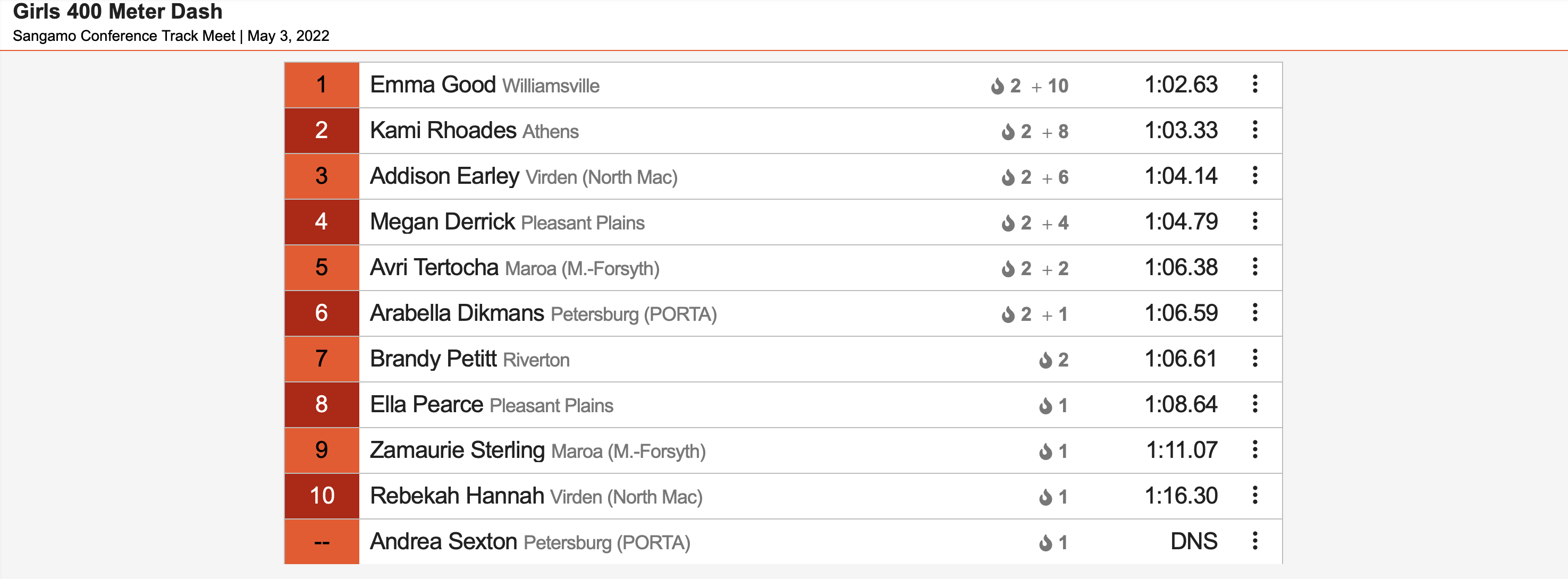The width and height of the screenshot is (1568, 579).
Task: Open more options for Andrea Sexton DNS row
Action: click(x=1254, y=541)
